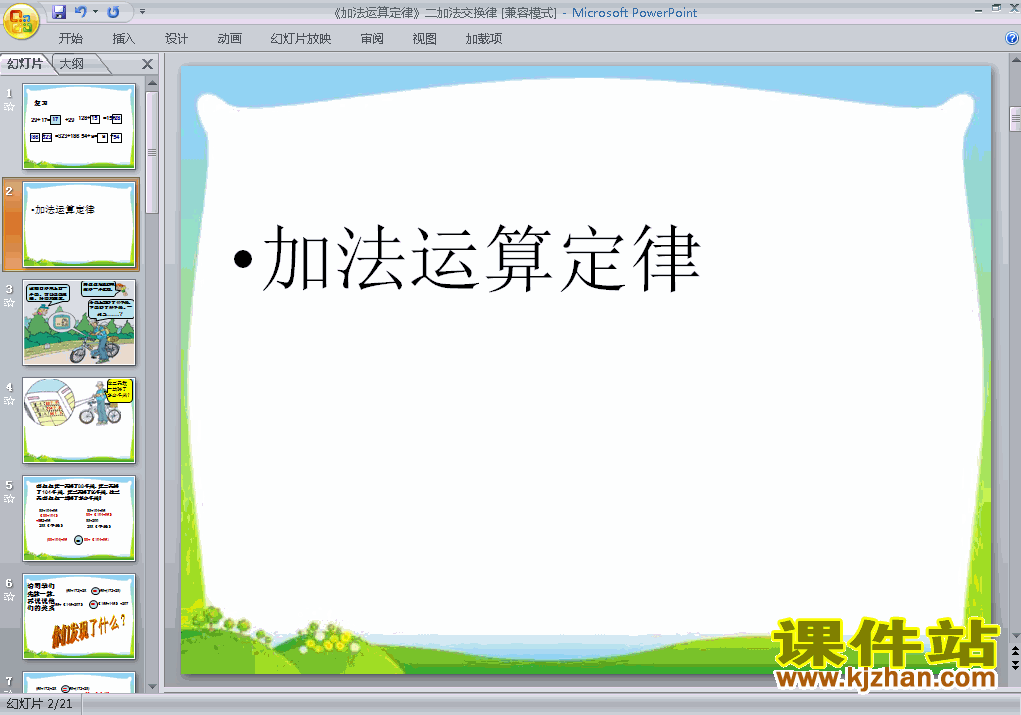
Task: Select slide 1 thumbnail
Action: [x=79, y=126]
